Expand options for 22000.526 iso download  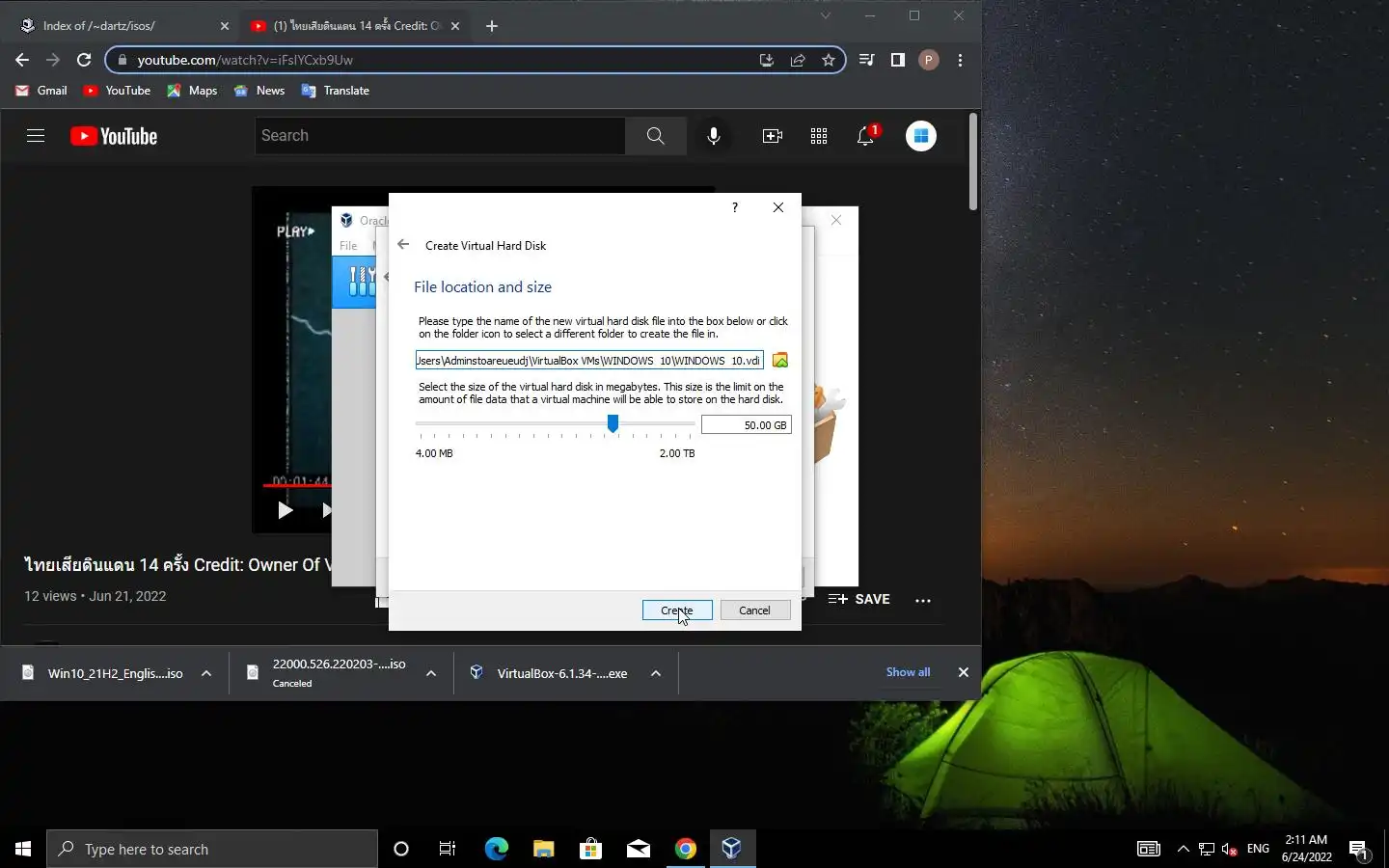click(431, 673)
